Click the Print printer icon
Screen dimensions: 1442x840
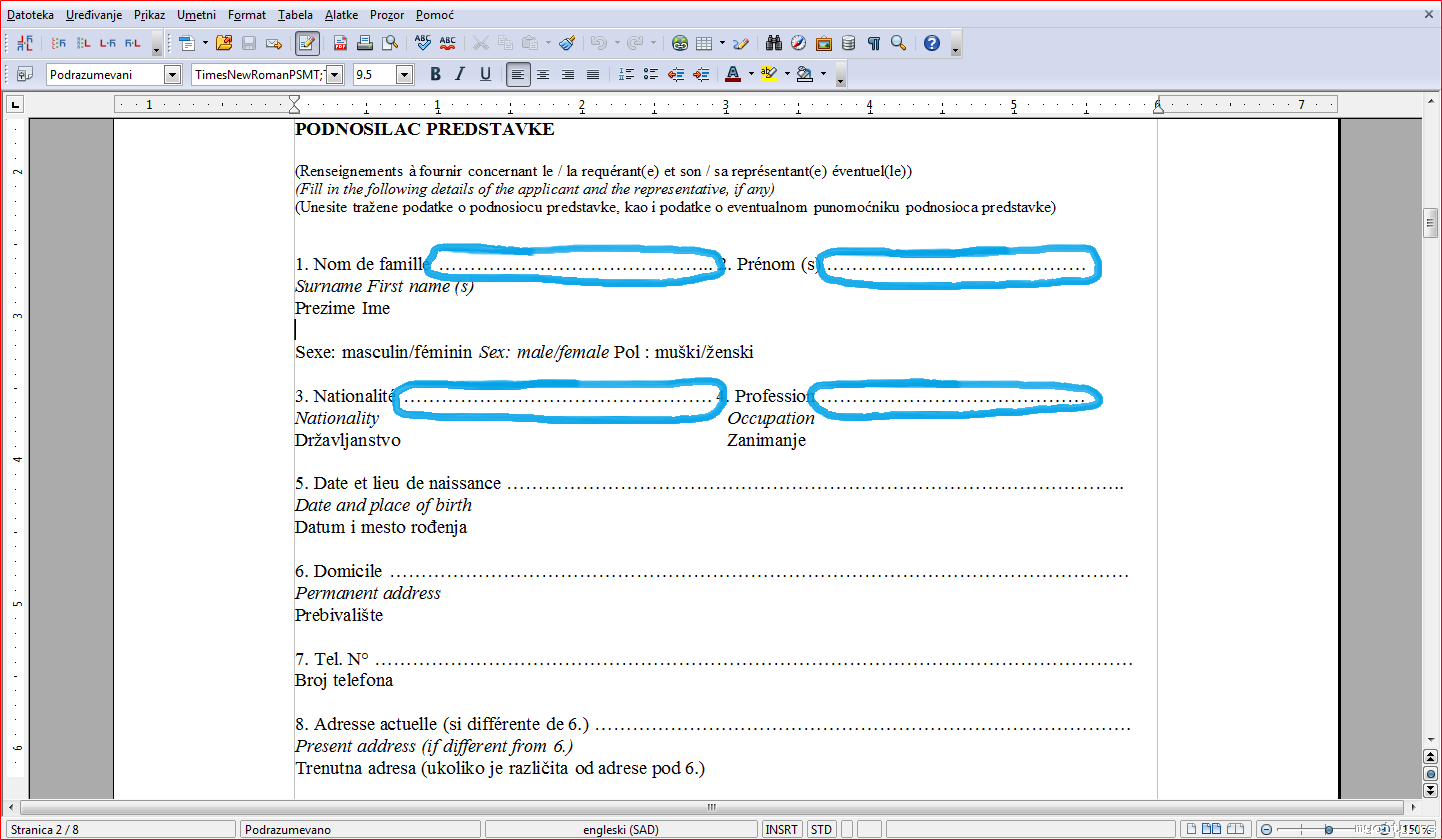(x=365, y=43)
